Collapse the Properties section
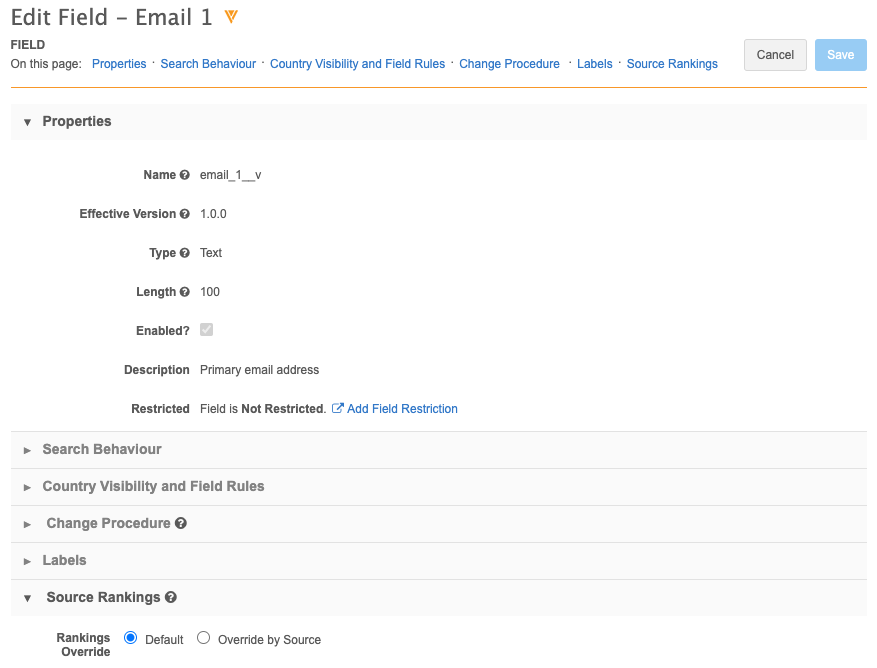 click(28, 122)
